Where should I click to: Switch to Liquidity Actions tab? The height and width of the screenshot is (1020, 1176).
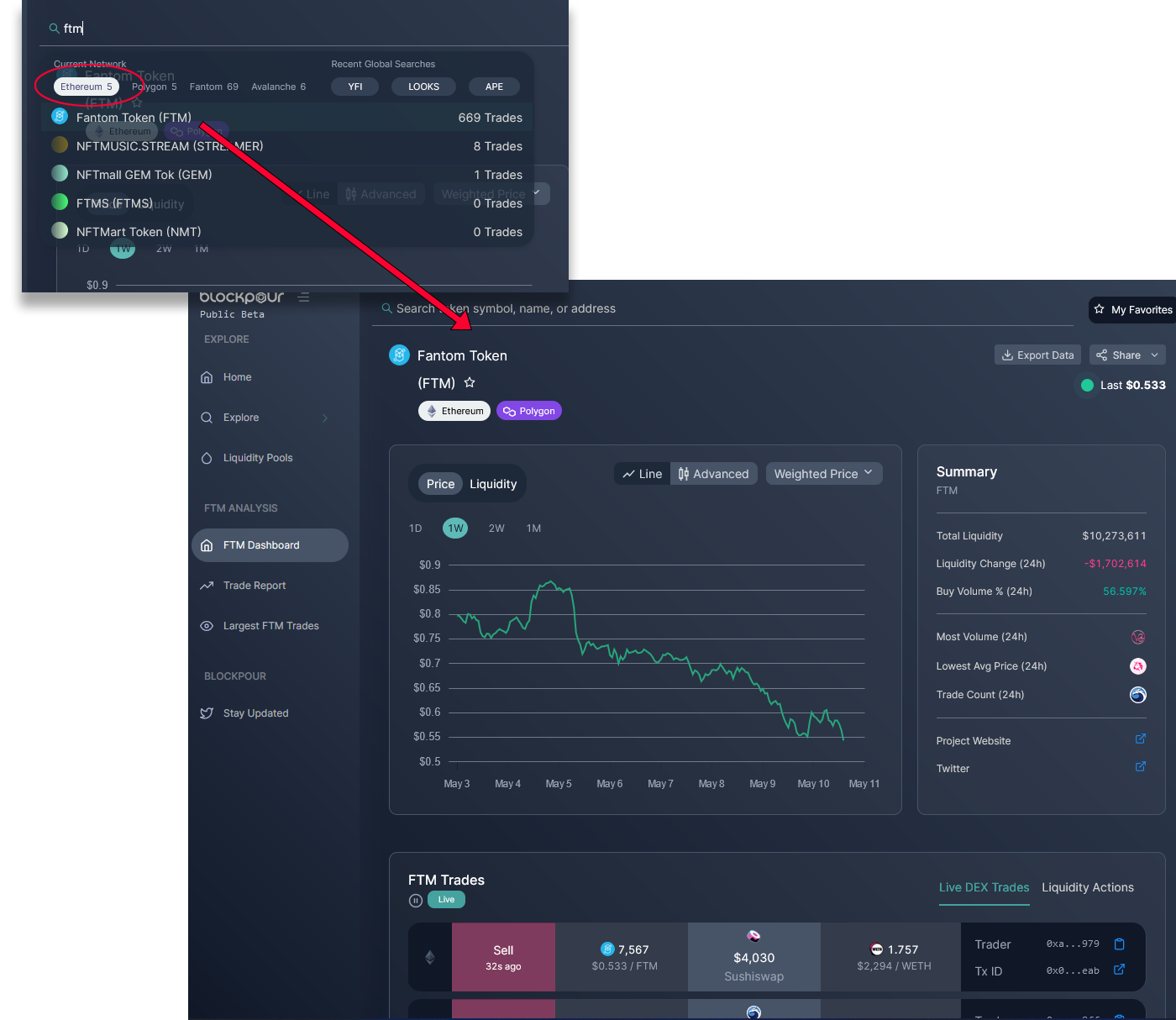pyautogui.click(x=1088, y=887)
